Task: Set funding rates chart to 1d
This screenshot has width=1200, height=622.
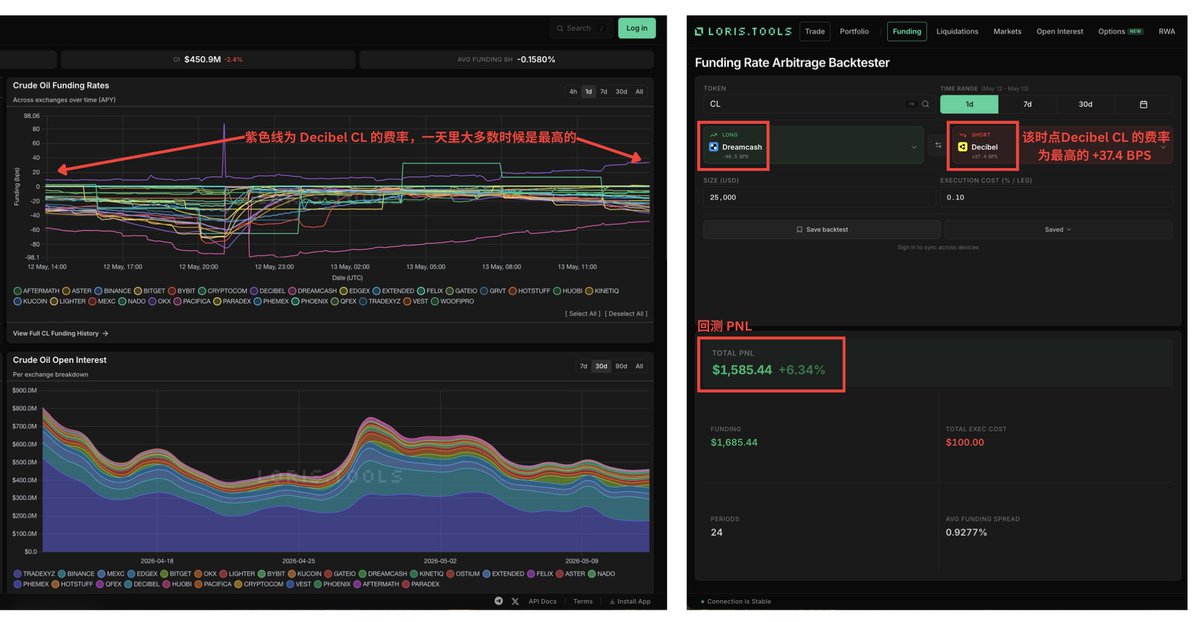Action: (588, 91)
